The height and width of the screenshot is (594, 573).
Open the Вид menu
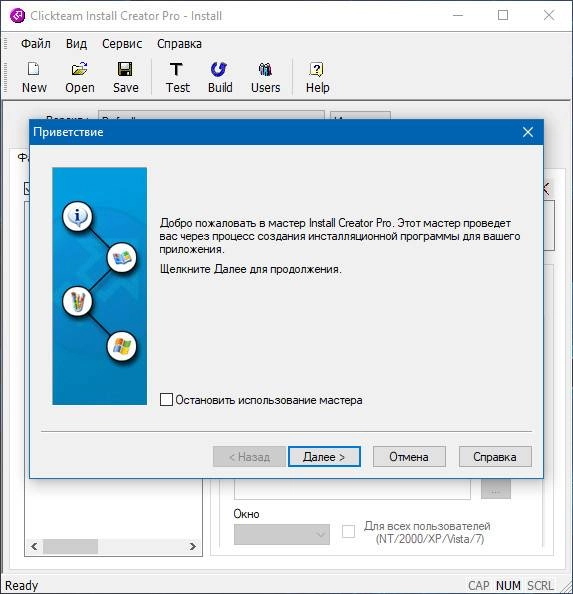pyautogui.click(x=76, y=44)
